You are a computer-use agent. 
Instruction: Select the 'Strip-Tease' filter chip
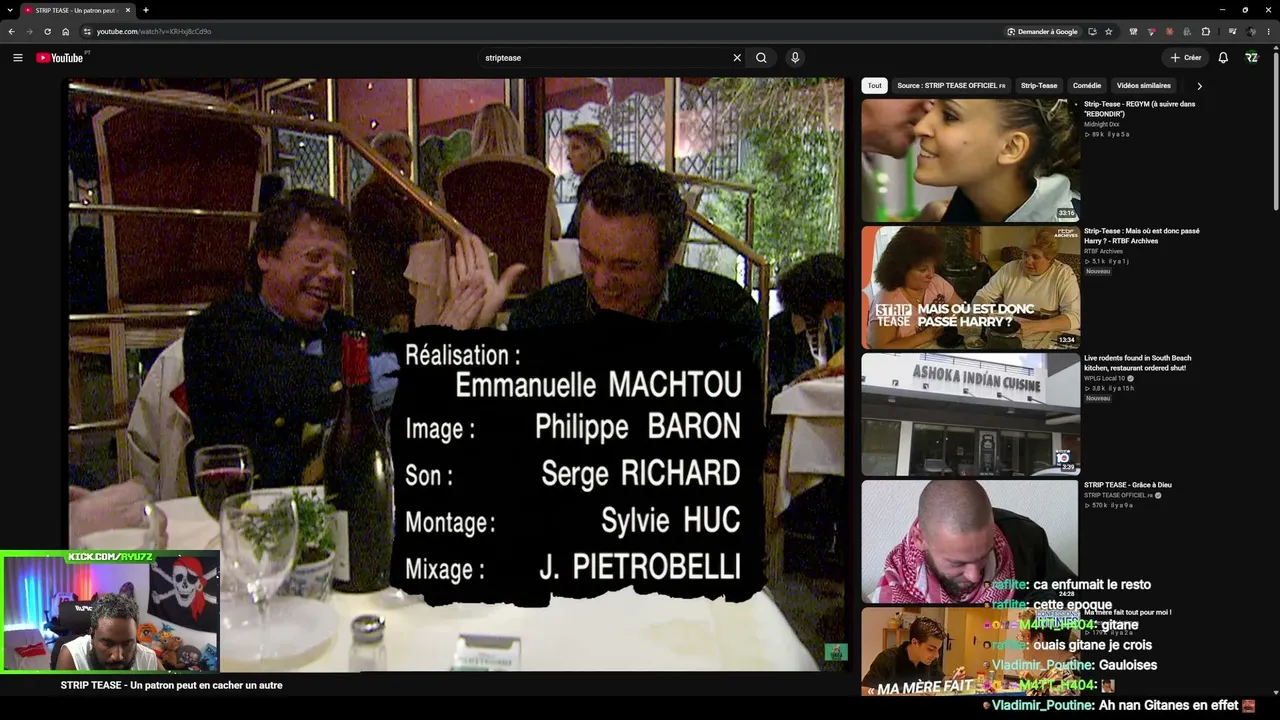click(x=1039, y=86)
